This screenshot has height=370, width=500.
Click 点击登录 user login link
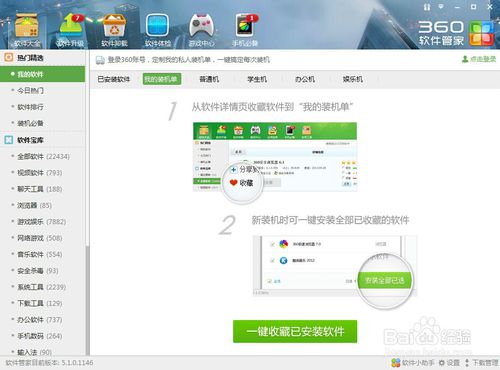[479, 59]
